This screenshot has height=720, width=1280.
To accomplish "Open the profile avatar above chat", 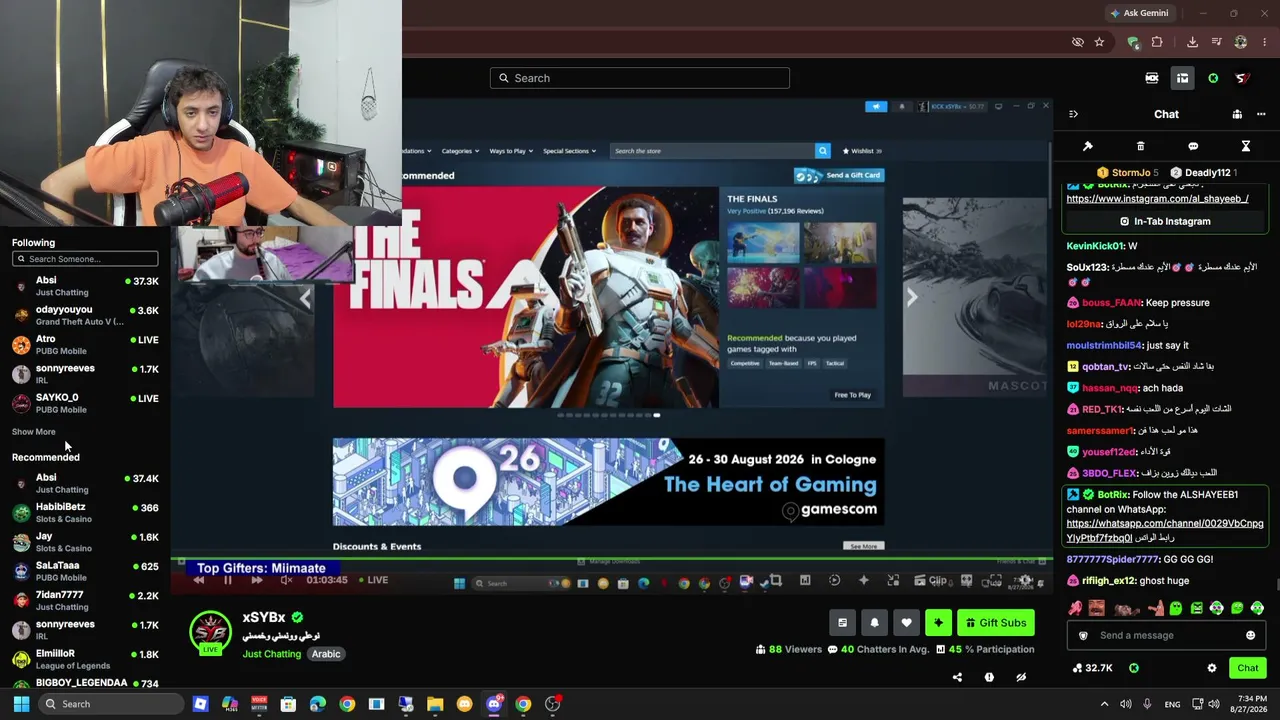I will 1242,78.
